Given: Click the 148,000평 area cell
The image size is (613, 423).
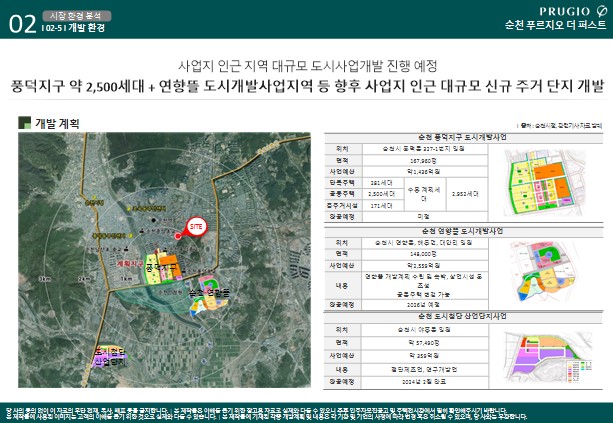Looking at the screenshot, I should pos(425,254).
